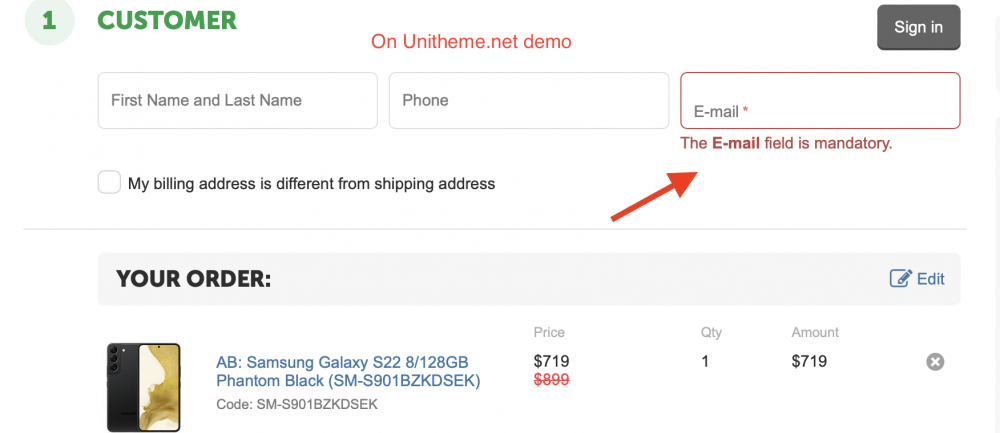Click the YOUR ORDER section heading

(x=193, y=279)
